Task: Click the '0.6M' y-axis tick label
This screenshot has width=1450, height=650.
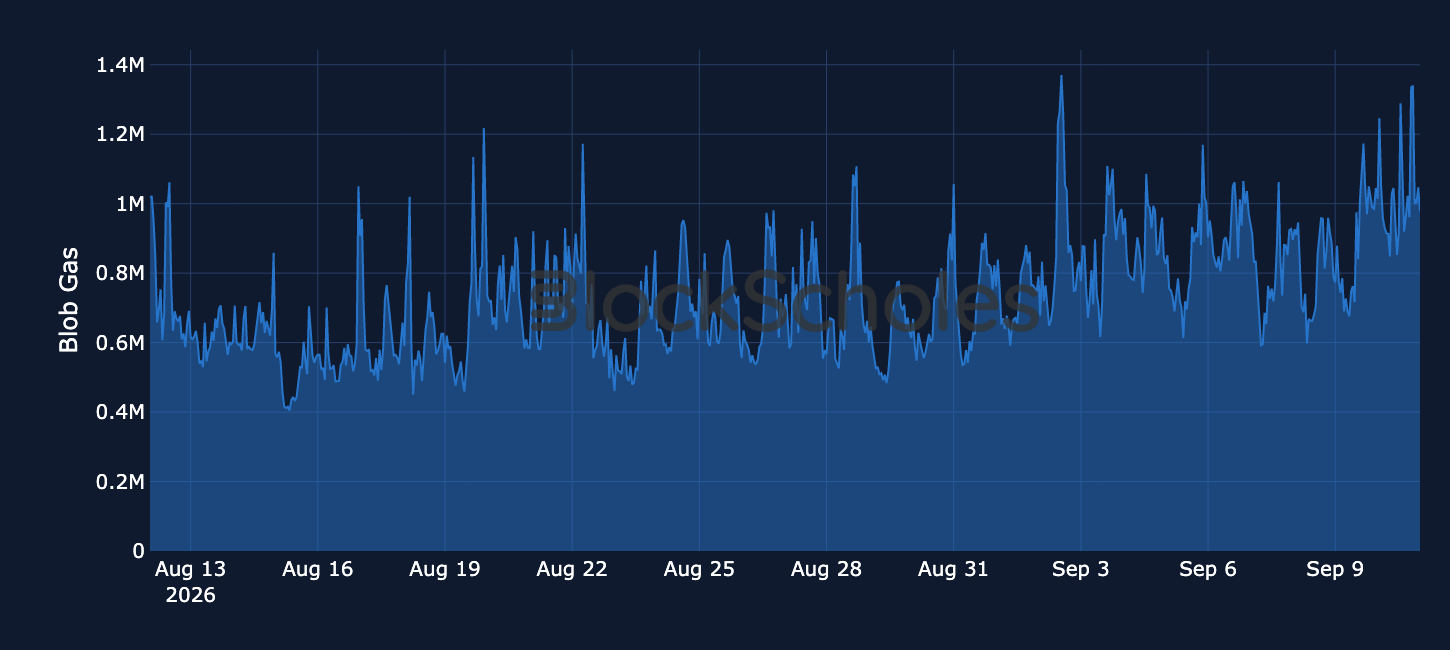Action: click(121, 343)
